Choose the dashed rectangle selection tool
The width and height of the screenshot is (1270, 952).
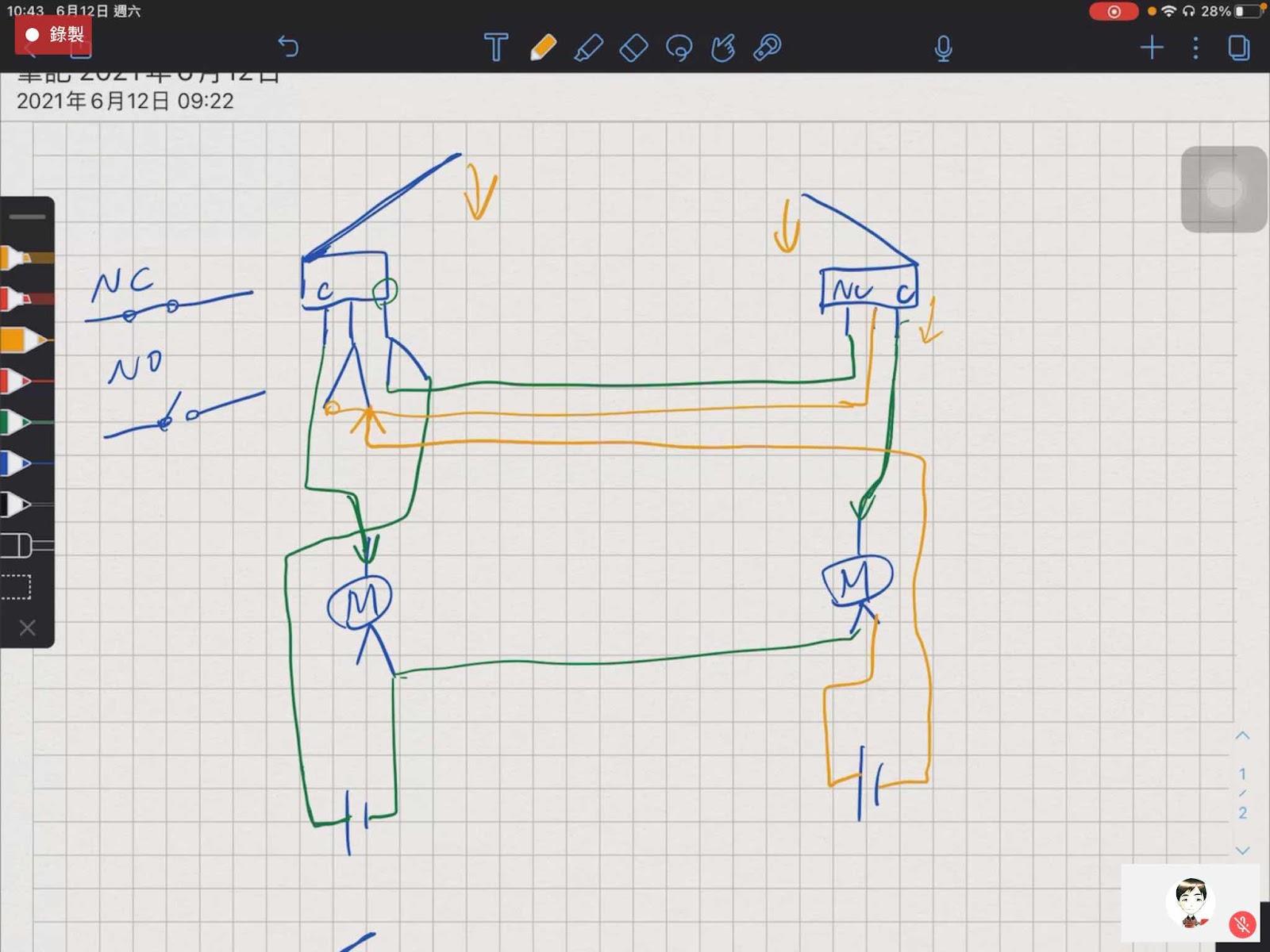16,587
